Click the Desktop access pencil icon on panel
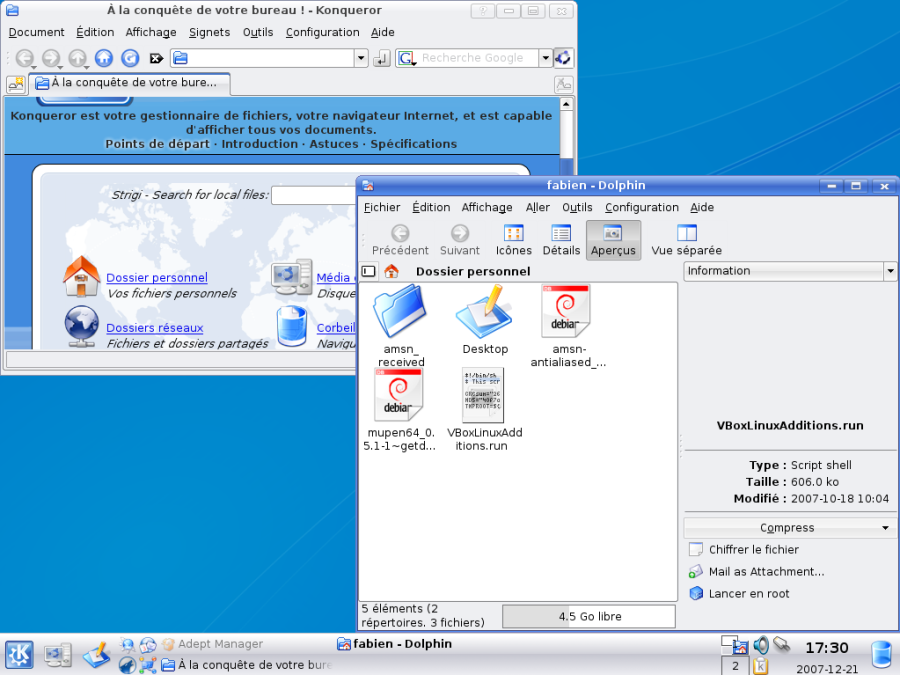The height and width of the screenshot is (675, 900). pyautogui.click(x=96, y=655)
